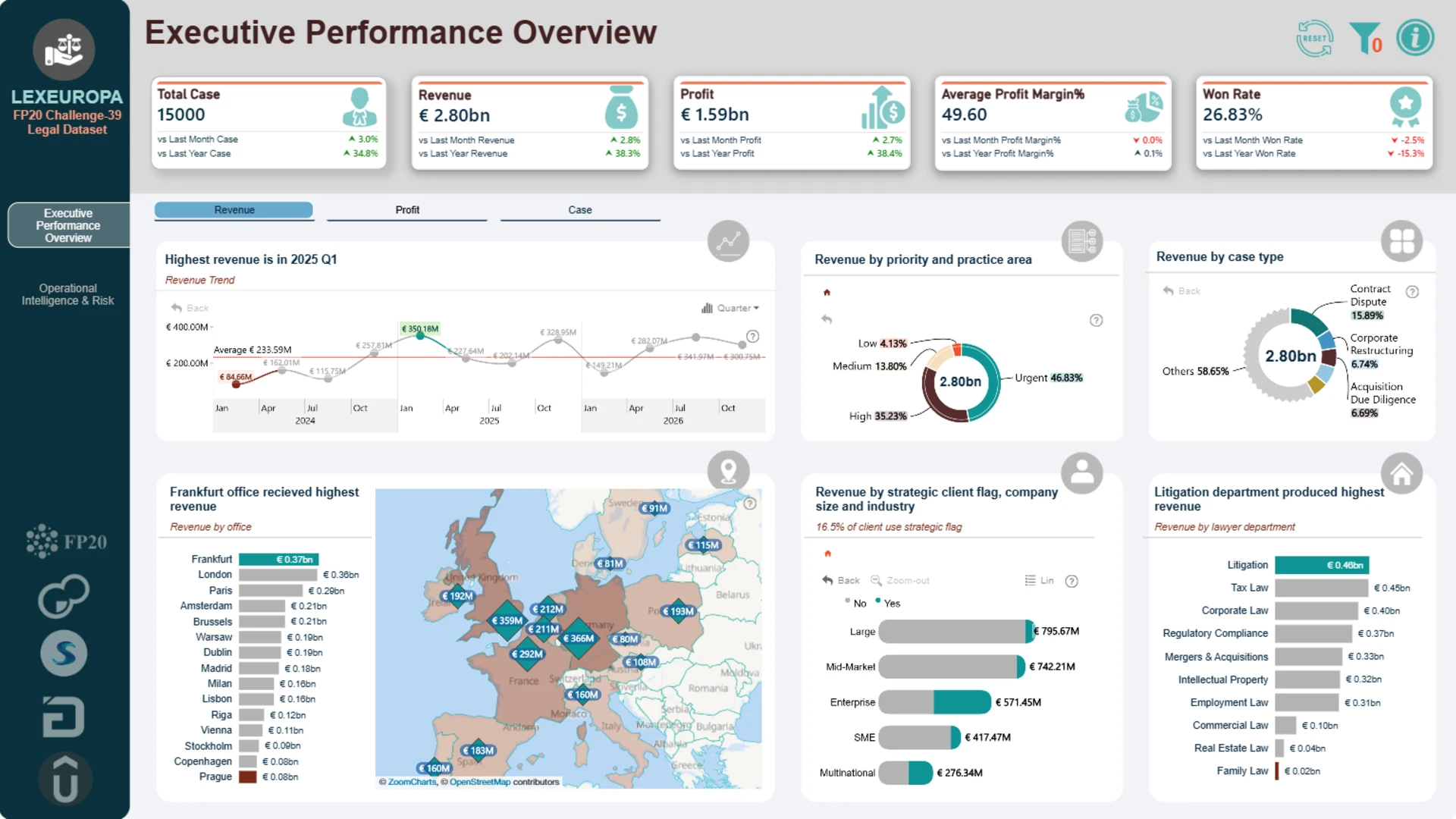Click Back in the client flag chart

(841, 581)
